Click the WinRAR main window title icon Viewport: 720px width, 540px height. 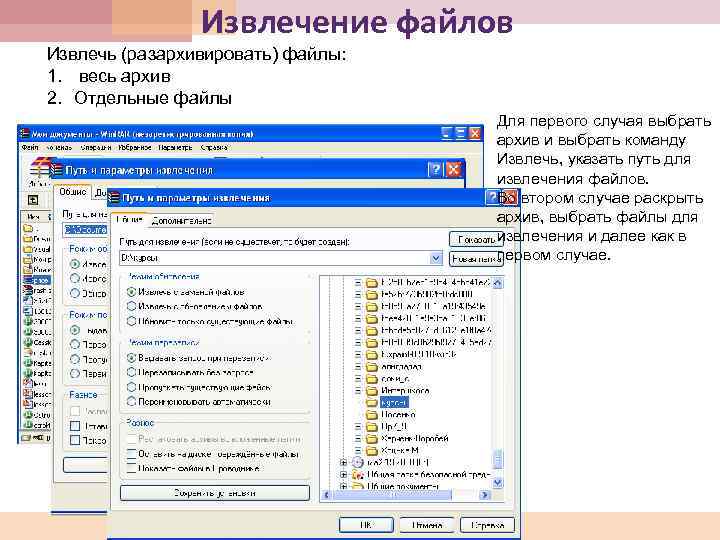[x=24, y=134]
